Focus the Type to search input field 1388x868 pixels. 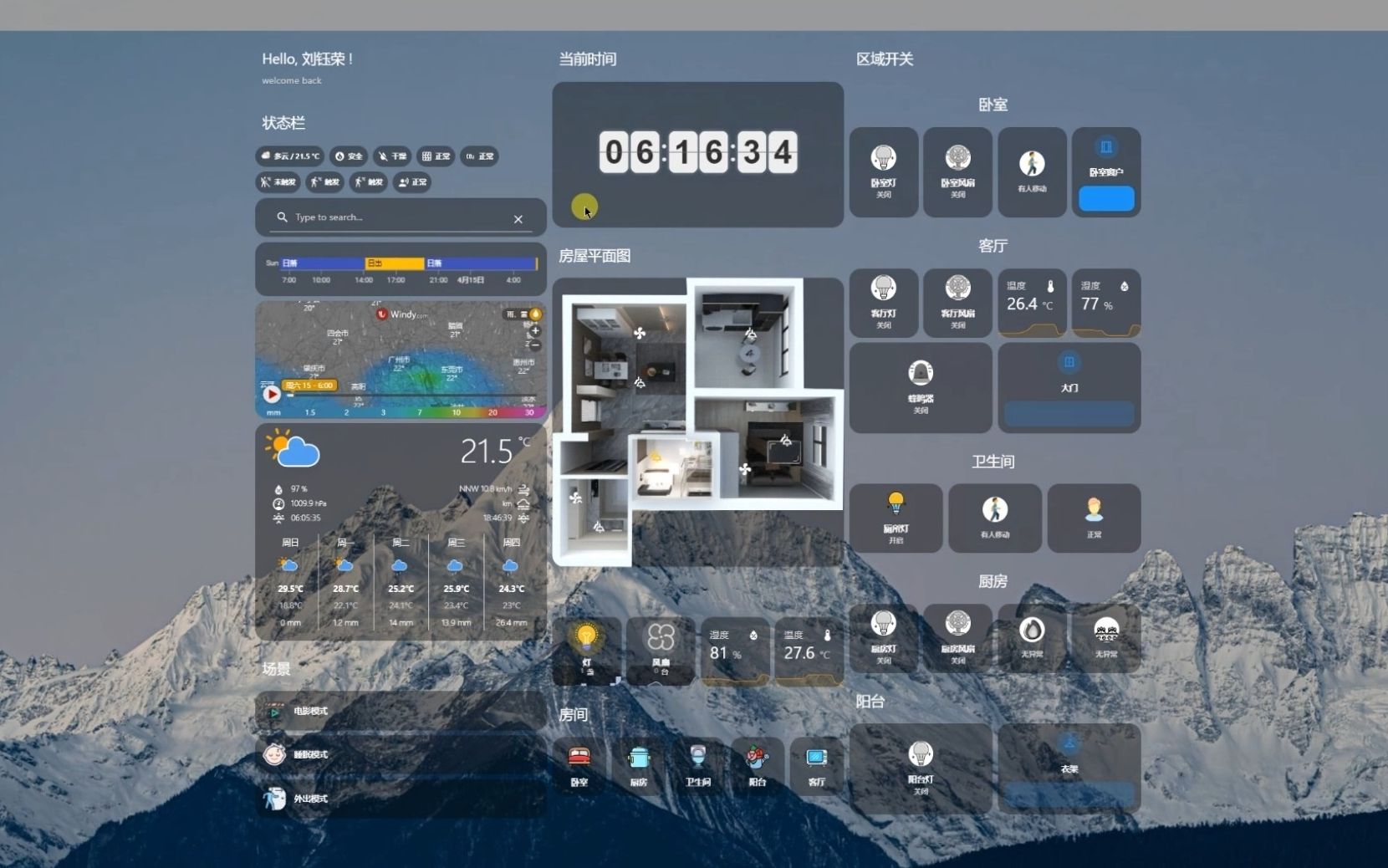pos(400,217)
